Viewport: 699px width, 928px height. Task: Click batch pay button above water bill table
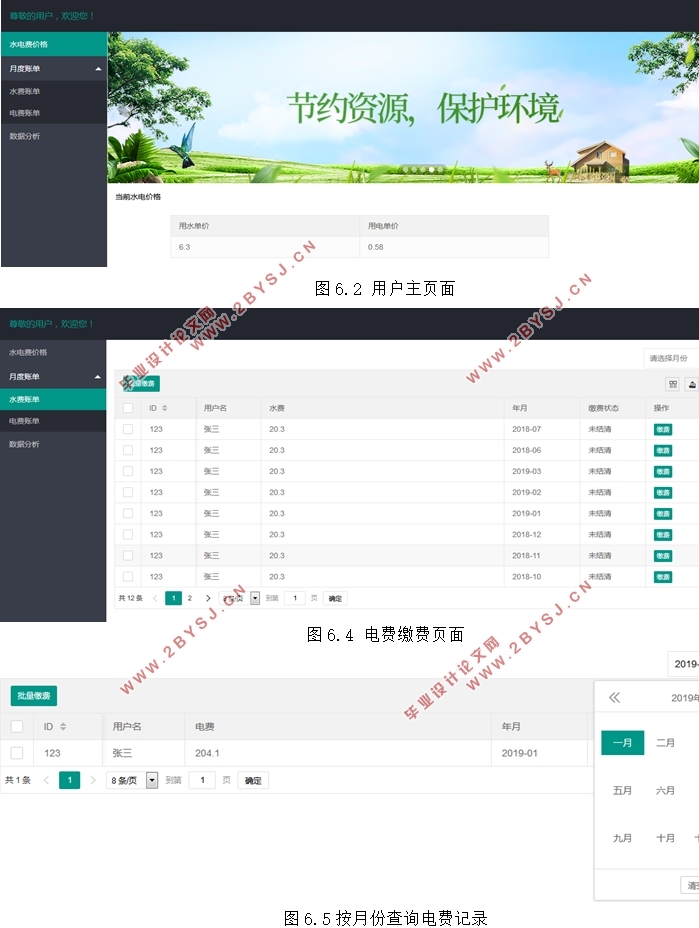pos(141,384)
